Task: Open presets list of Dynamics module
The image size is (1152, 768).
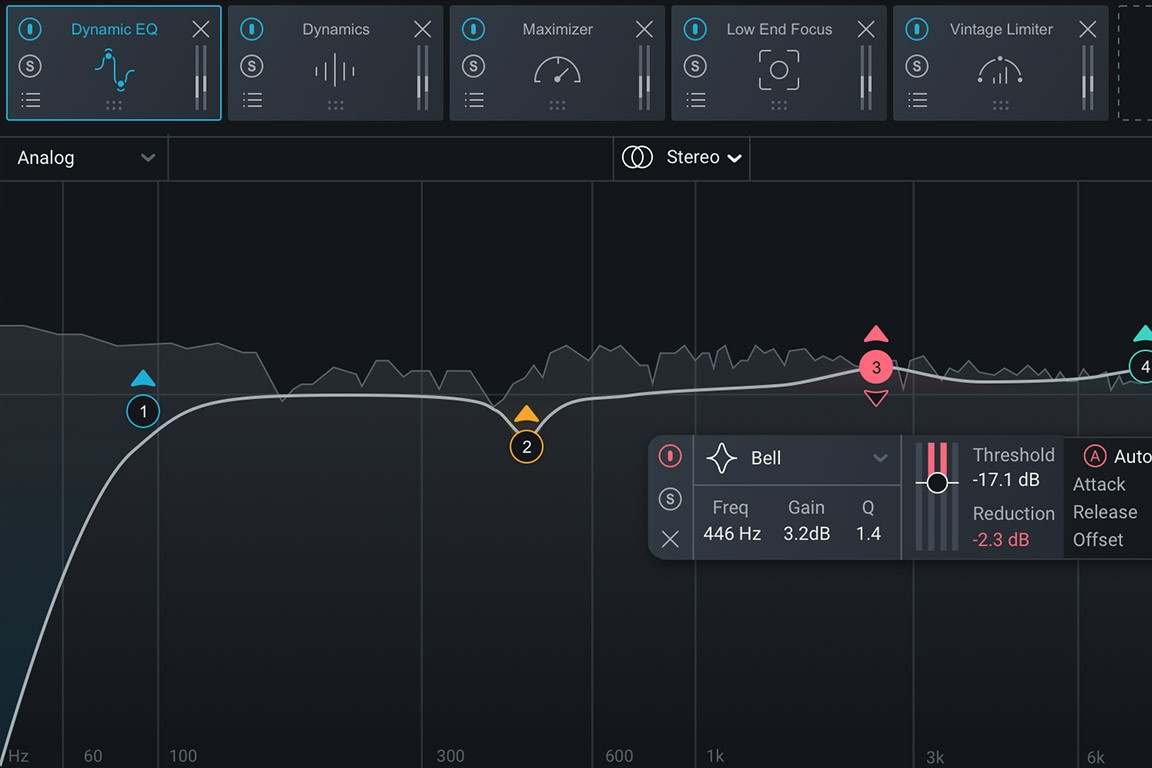Action: (252, 100)
